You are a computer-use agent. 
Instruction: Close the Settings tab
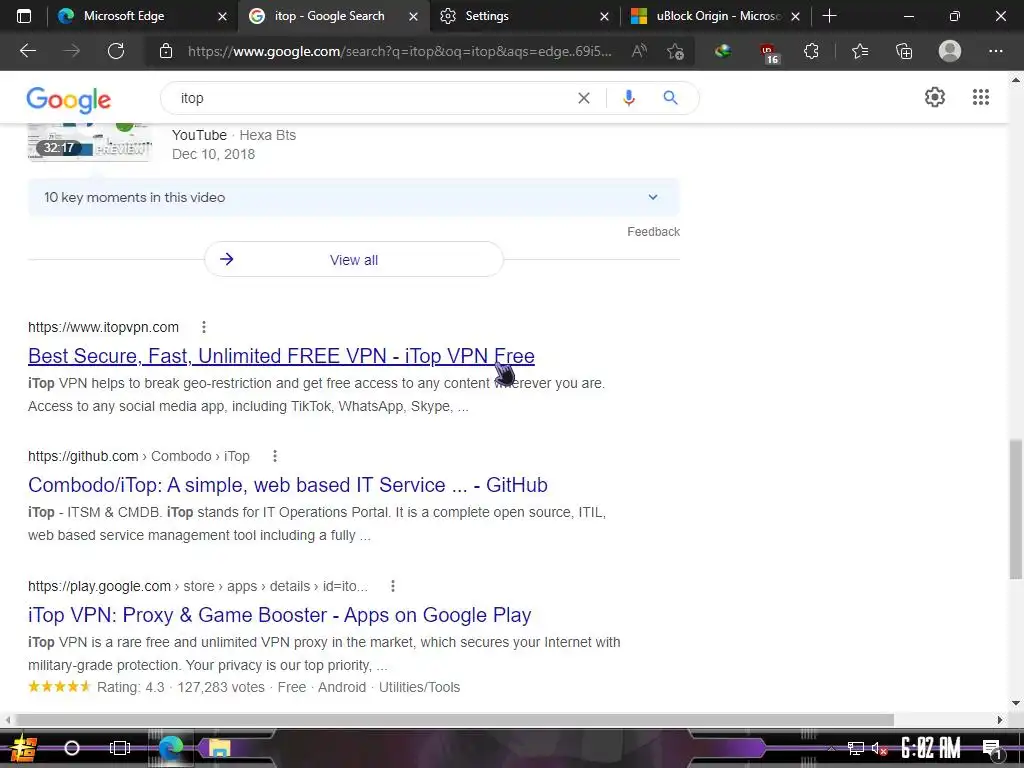click(604, 16)
